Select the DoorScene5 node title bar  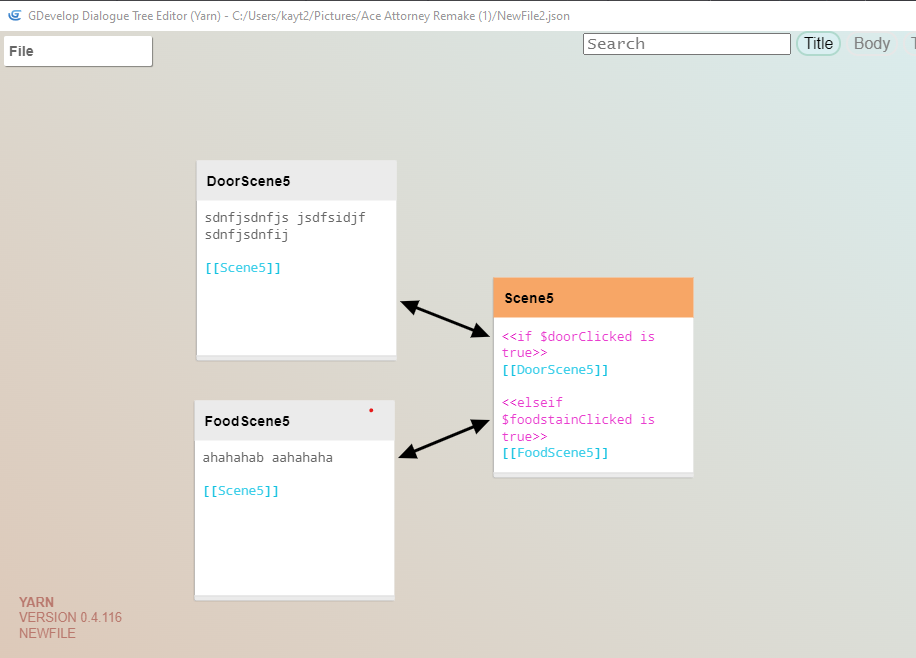(x=248, y=181)
